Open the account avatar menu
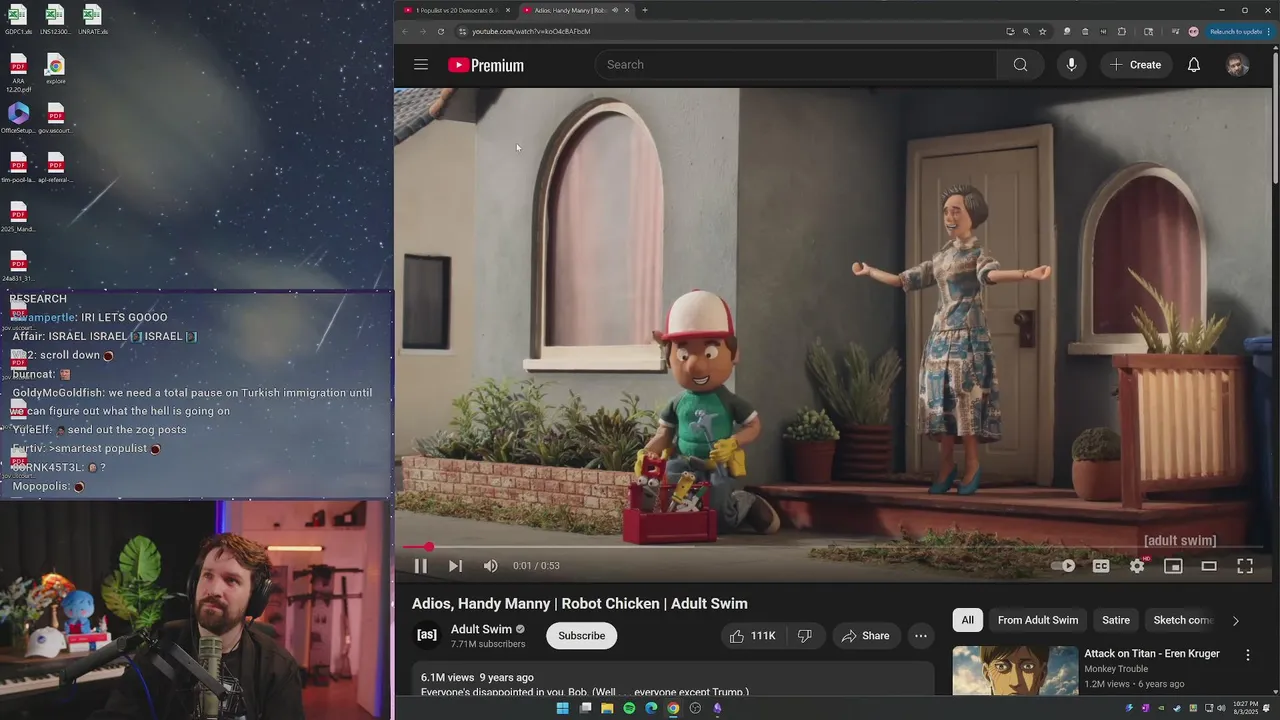Screen dimensions: 1280x720 click(1238, 65)
